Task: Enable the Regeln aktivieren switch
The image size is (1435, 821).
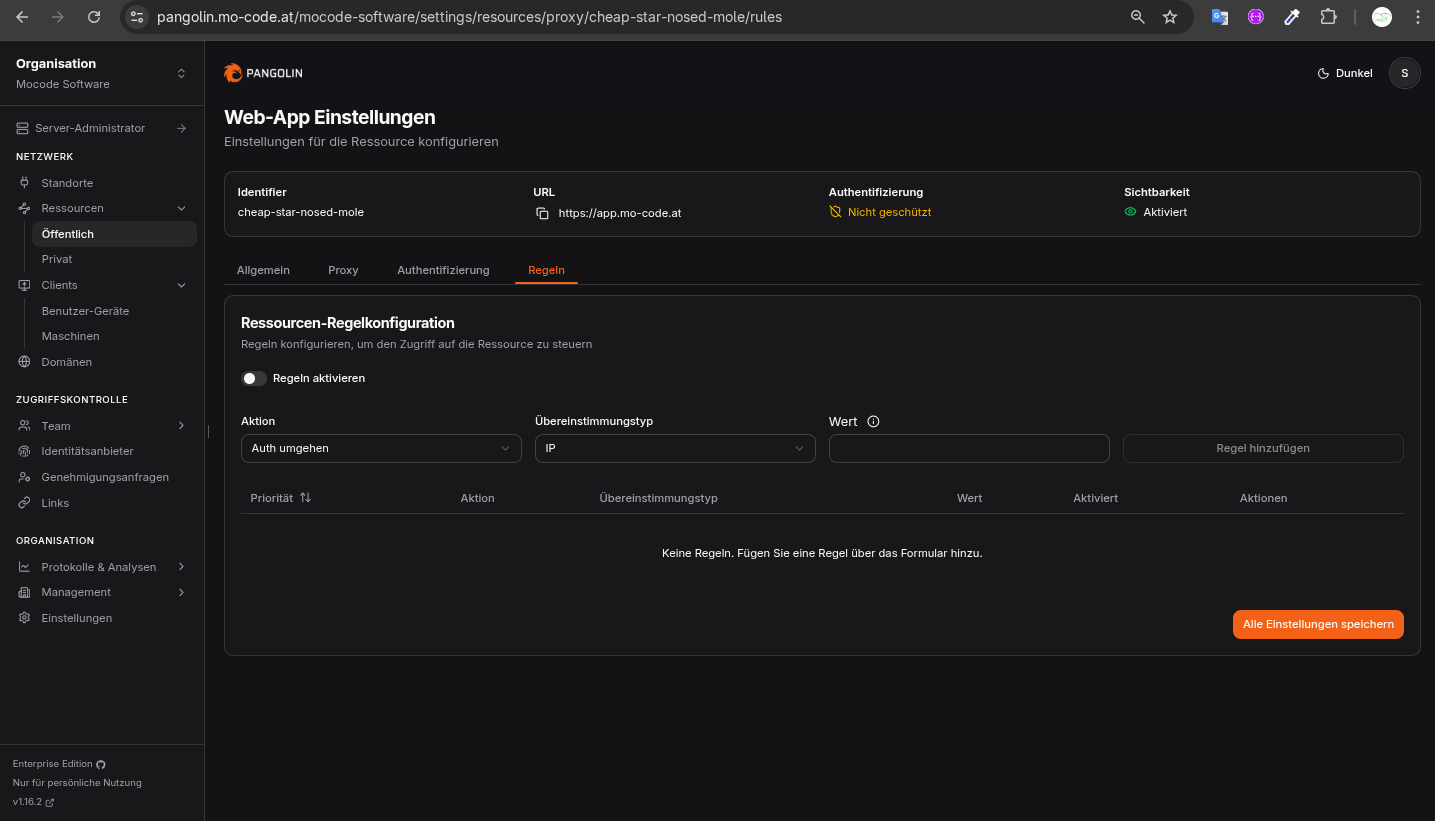Action: point(254,379)
